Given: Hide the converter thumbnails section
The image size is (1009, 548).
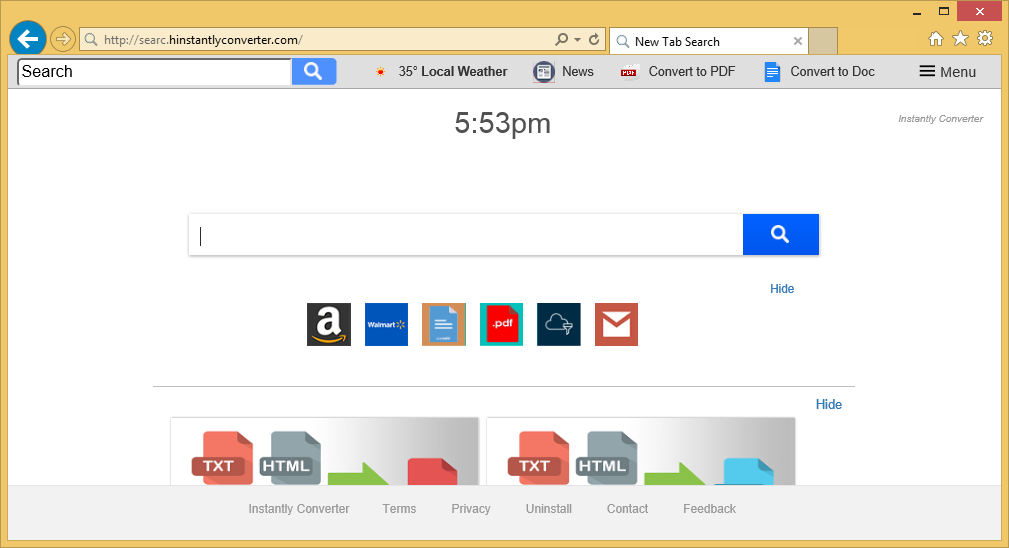Looking at the screenshot, I should point(828,405).
